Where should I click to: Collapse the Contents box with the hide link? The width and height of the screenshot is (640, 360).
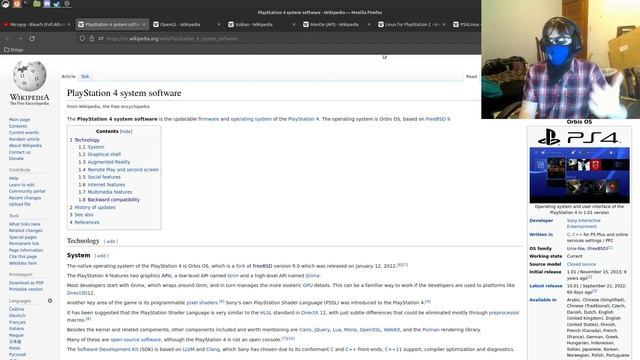click(126, 131)
